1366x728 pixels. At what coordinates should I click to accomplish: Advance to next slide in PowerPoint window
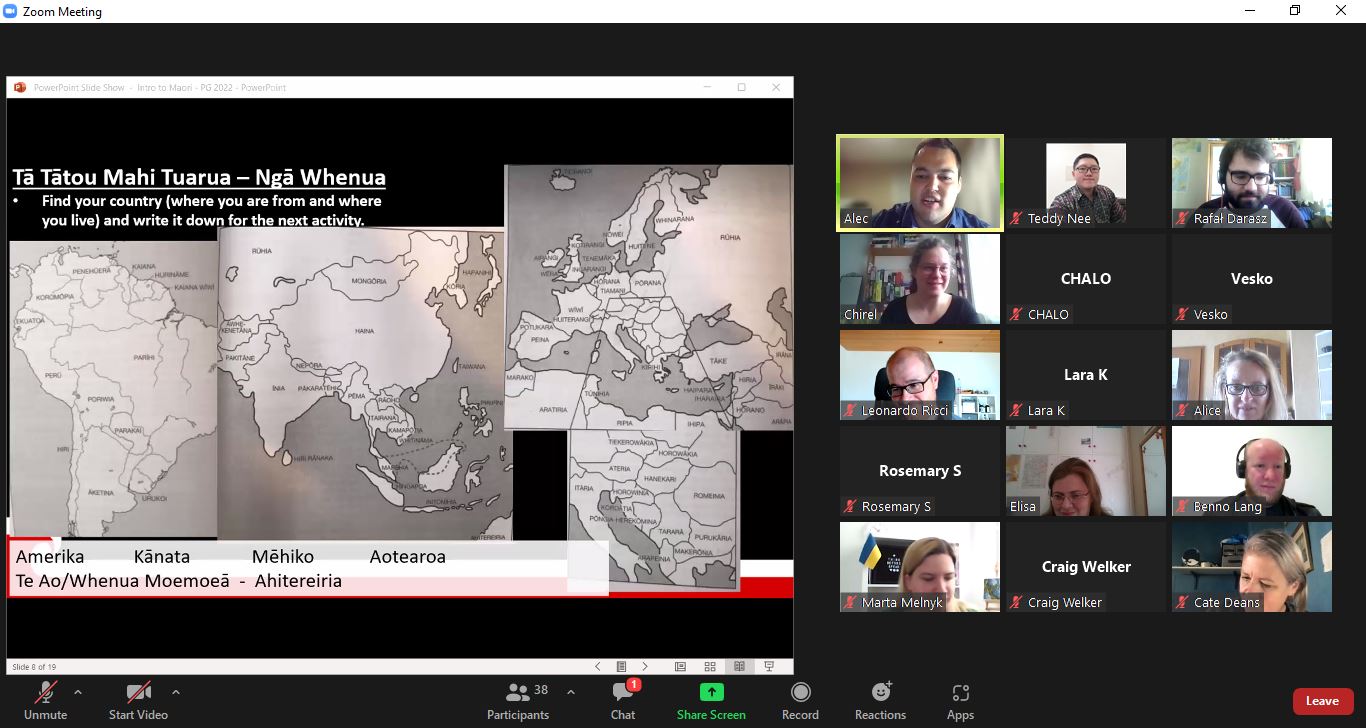645,666
